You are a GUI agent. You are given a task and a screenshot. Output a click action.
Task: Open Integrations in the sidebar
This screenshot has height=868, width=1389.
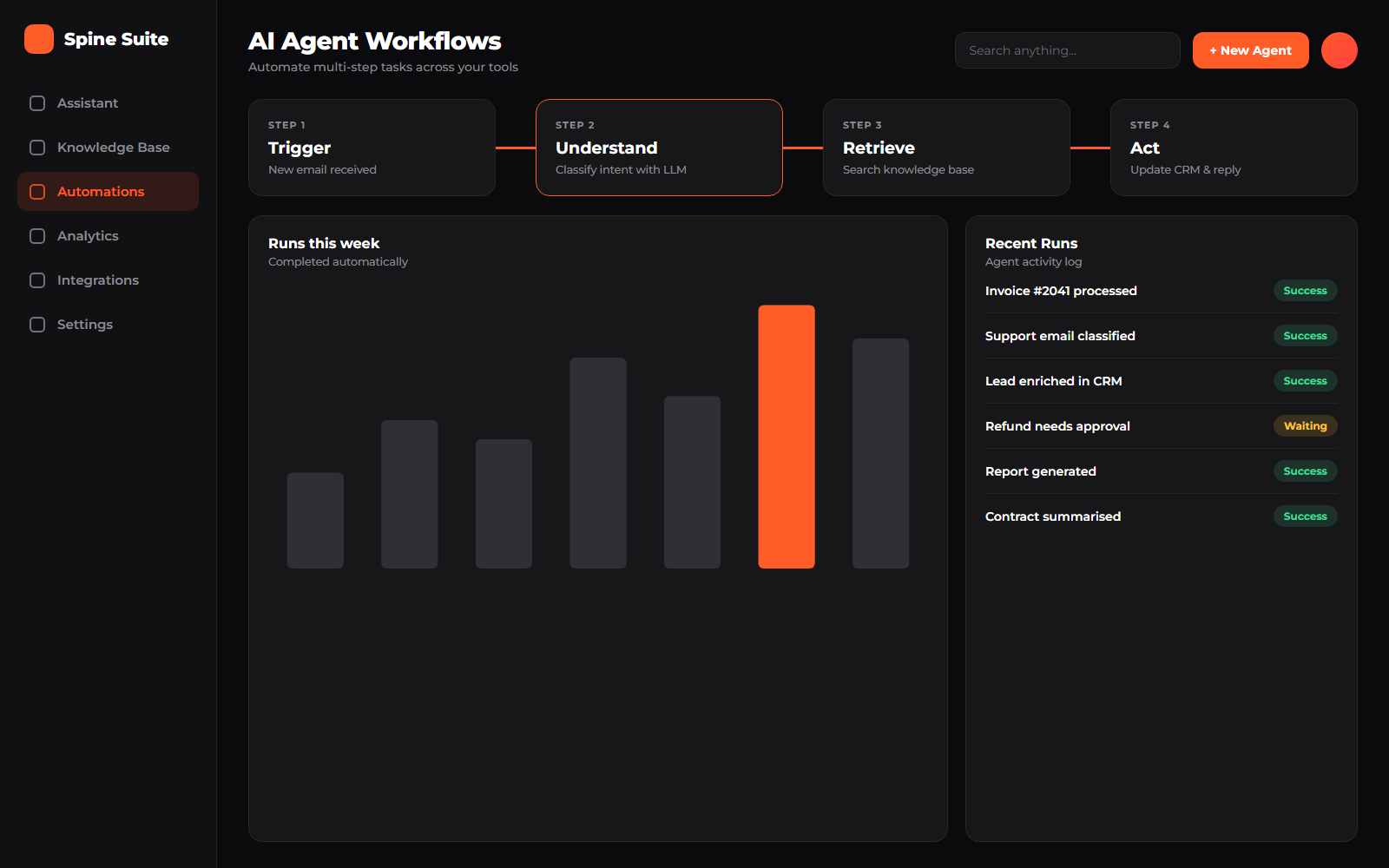pos(108,280)
